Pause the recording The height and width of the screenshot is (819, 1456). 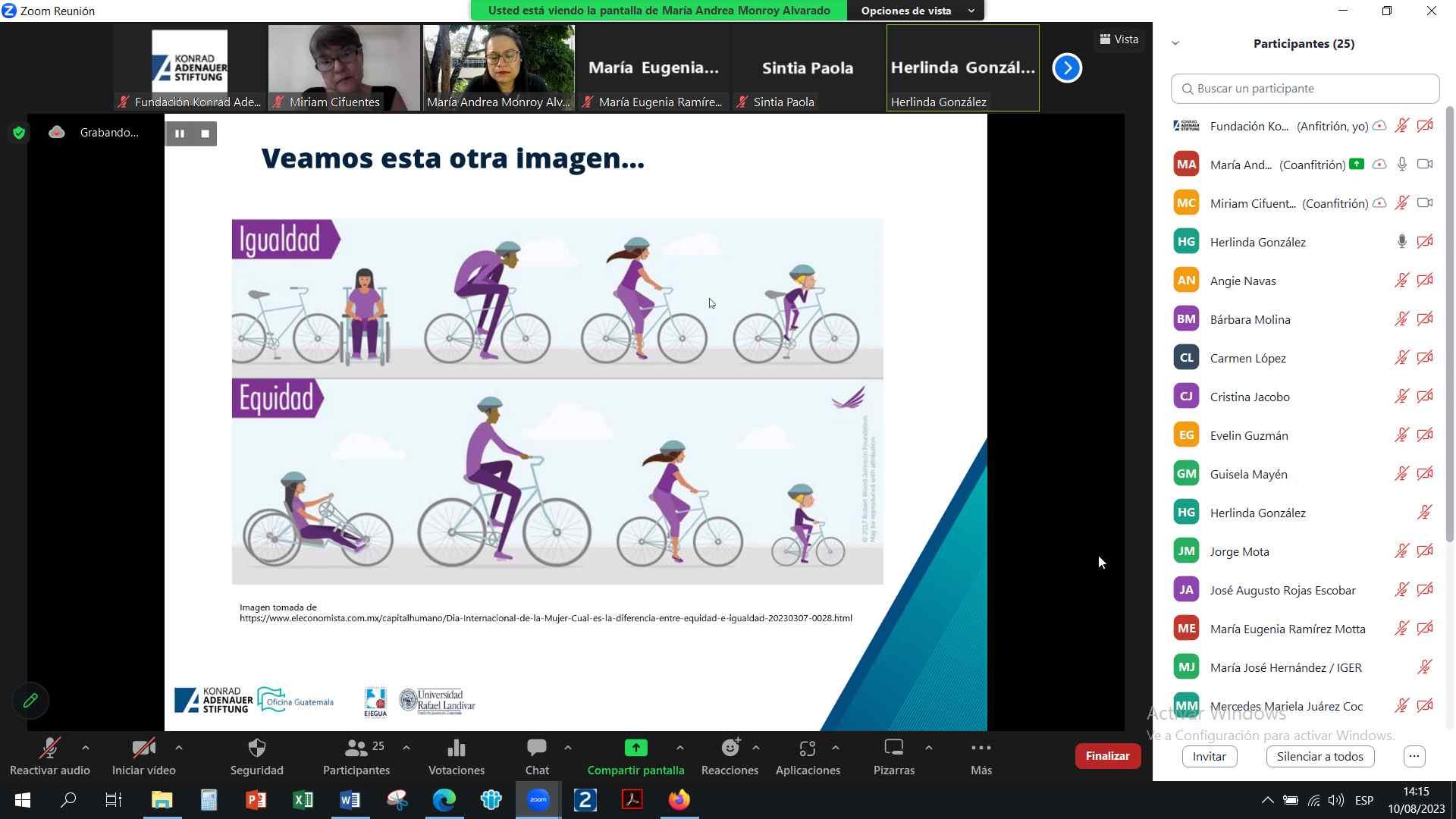coord(180,134)
